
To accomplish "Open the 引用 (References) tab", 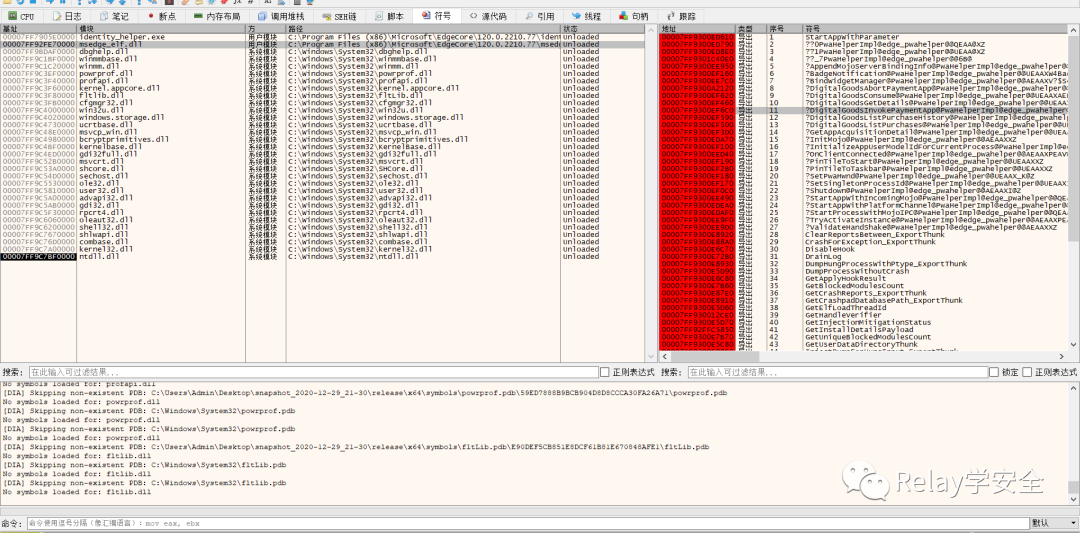I will (x=539, y=16).
